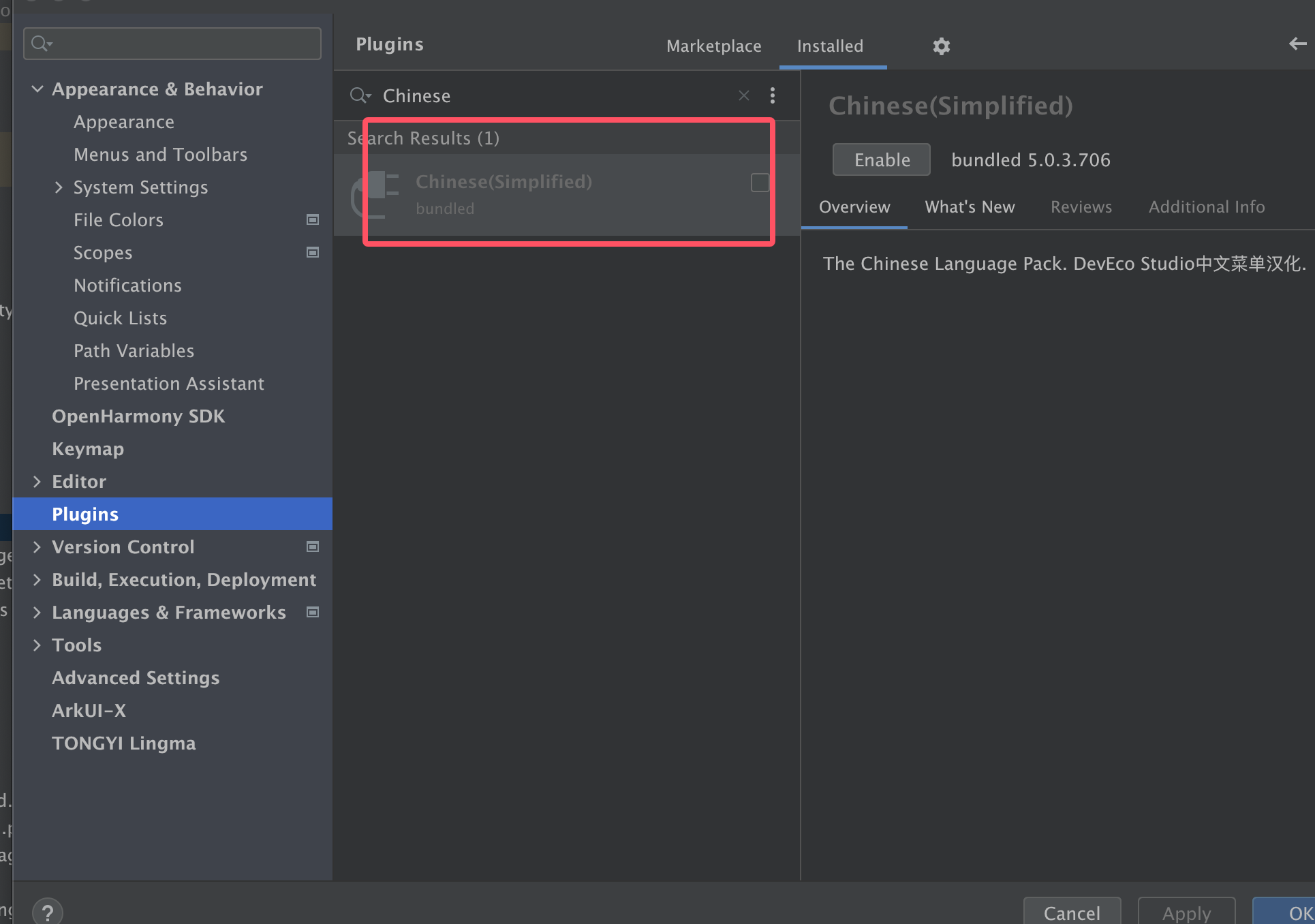
Task: Open the plugins gear settings menu
Action: [941, 46]
